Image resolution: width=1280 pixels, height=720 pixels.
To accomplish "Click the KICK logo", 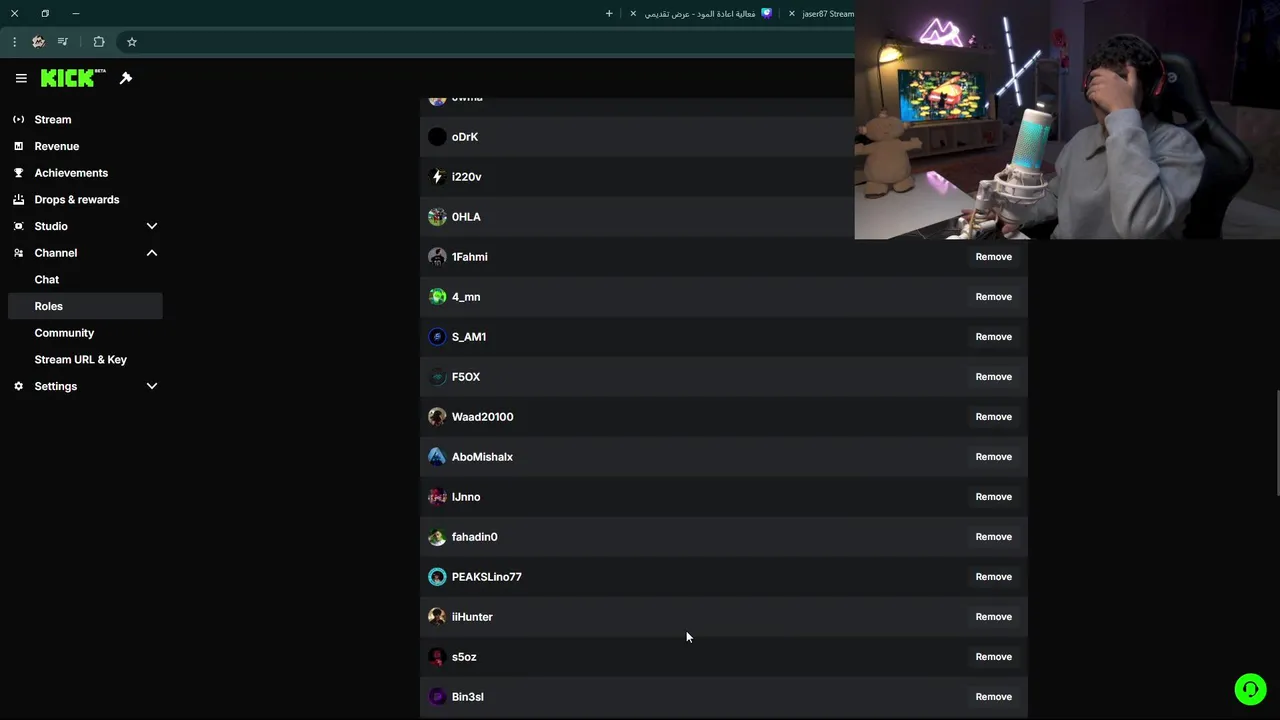I will click(73, 78).
